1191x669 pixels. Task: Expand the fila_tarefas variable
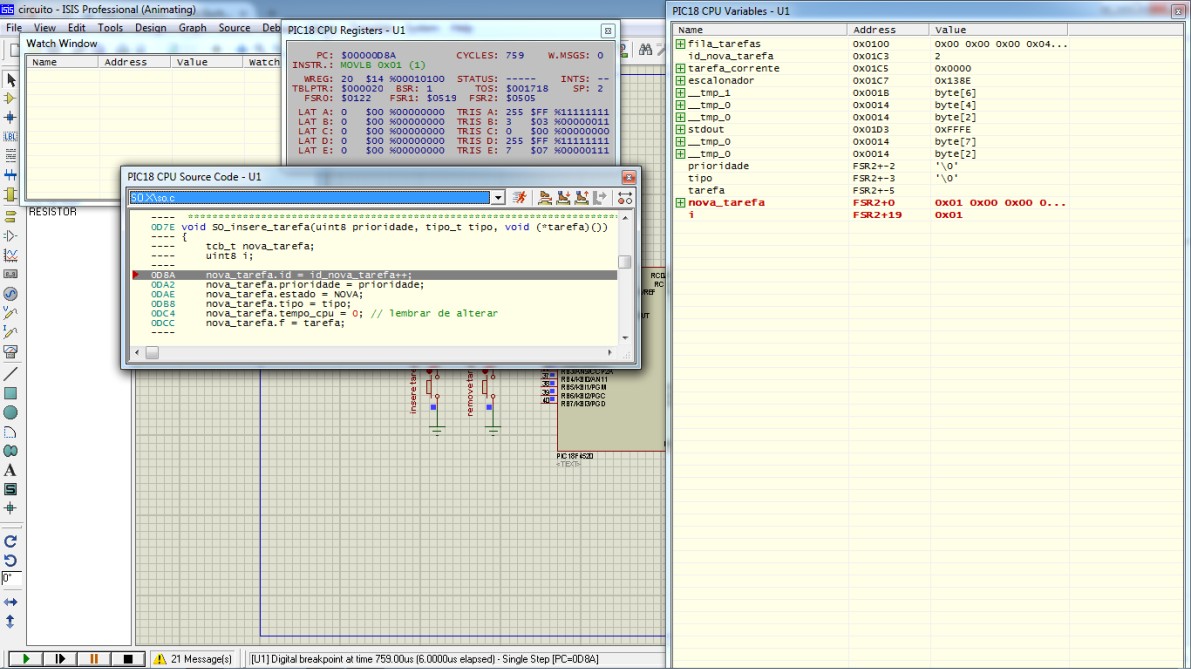(x=681, y=44)
